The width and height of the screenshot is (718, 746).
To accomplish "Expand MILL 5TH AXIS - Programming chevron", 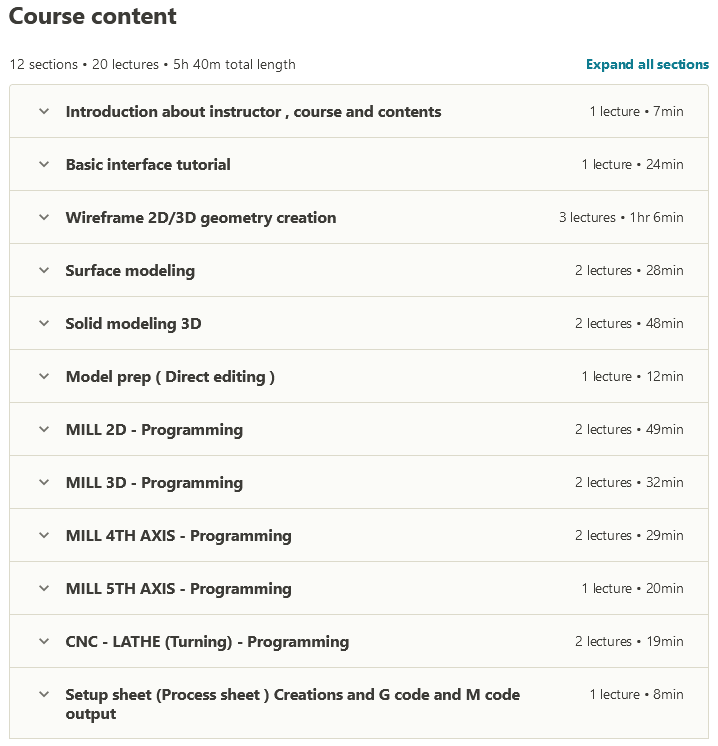I will tap(44, 588).
